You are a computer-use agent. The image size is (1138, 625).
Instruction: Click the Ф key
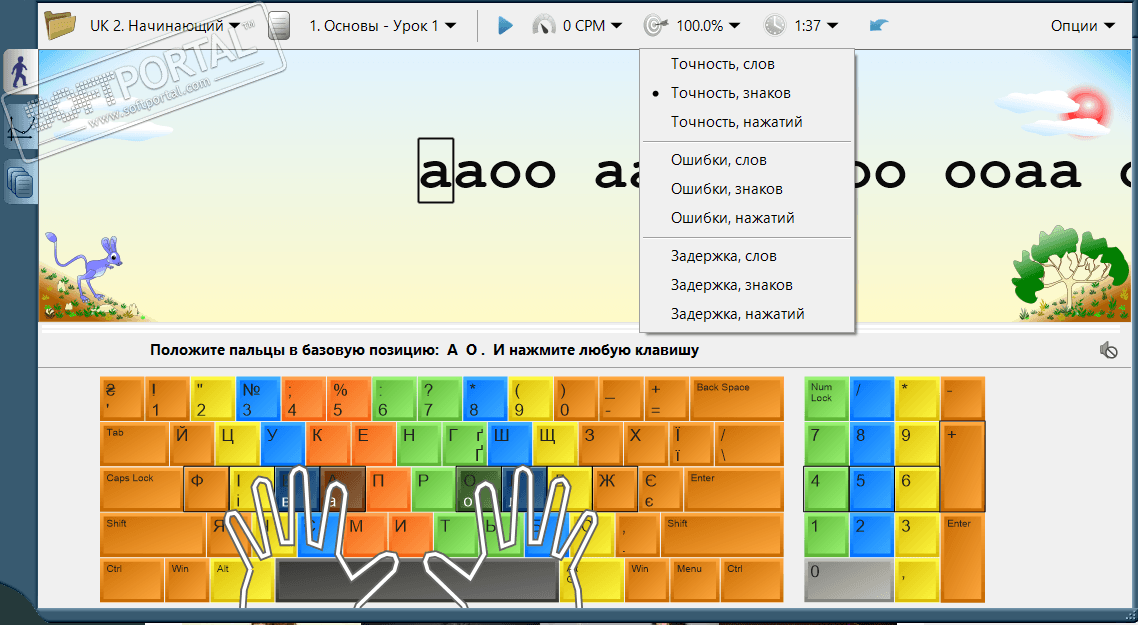point(205,489)
